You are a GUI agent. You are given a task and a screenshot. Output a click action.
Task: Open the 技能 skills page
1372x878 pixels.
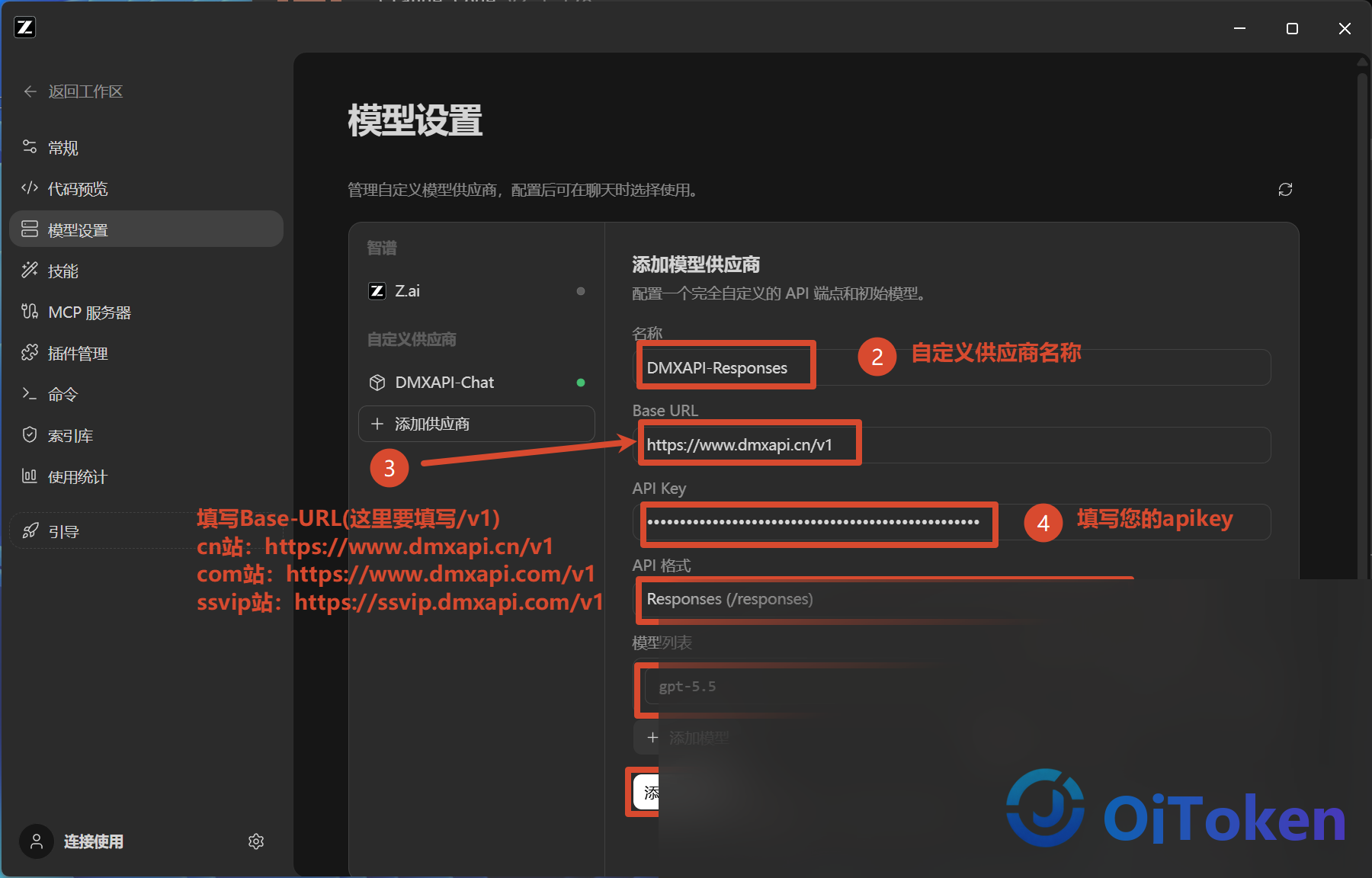tap(146, 271)
